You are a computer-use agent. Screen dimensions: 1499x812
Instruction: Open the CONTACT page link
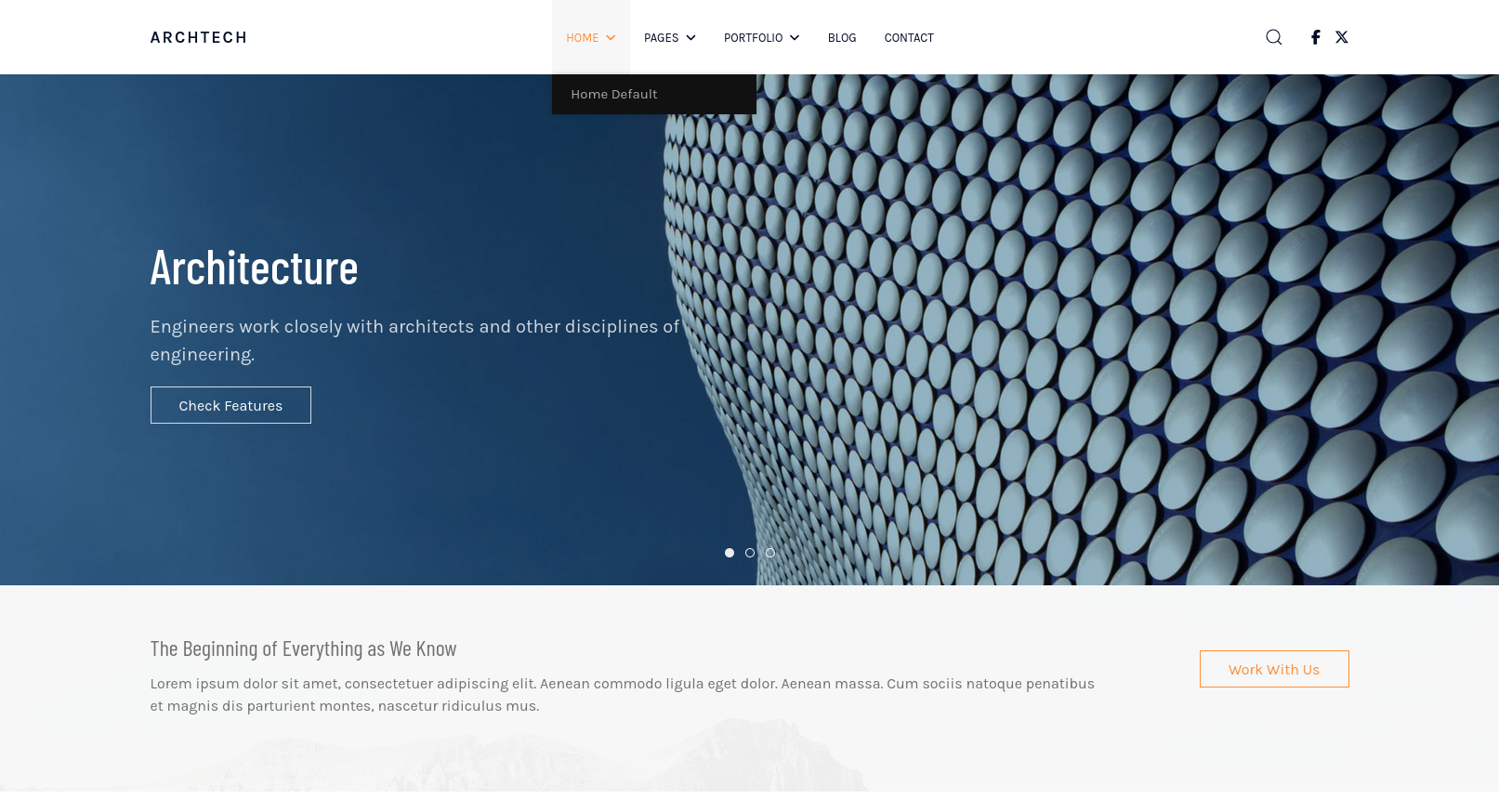(909, 38)
